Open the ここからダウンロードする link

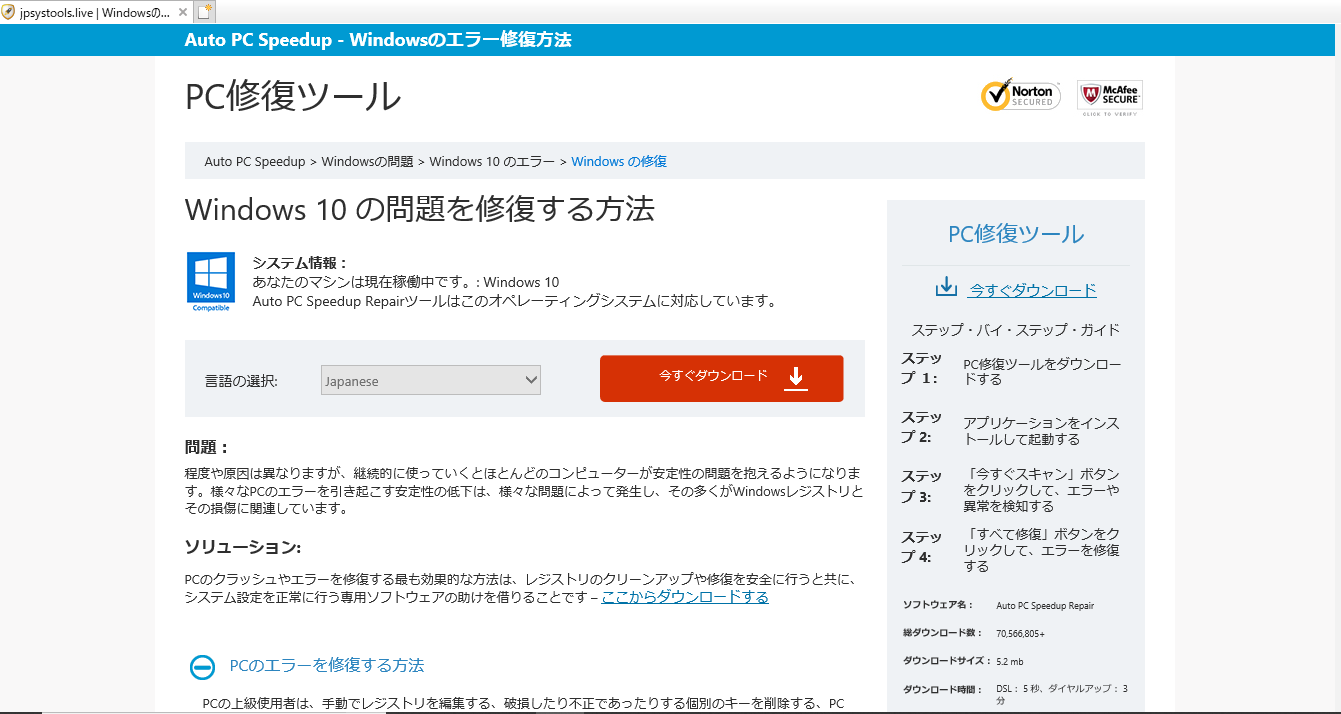(x=685, y=597)
